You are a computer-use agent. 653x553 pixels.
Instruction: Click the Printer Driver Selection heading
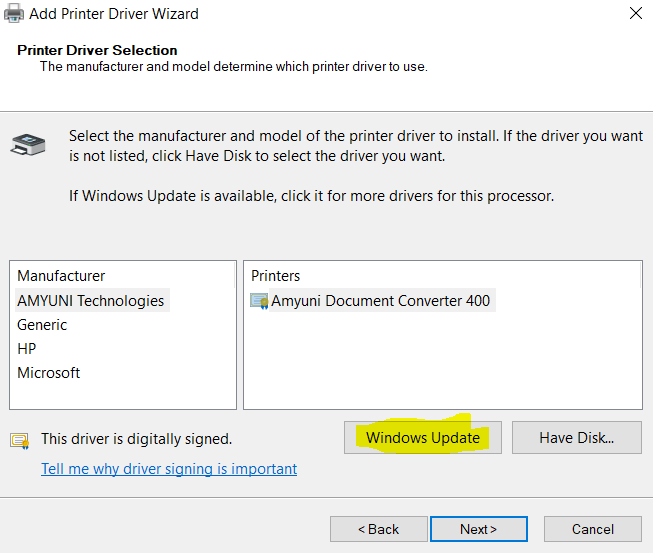point(97,50)
